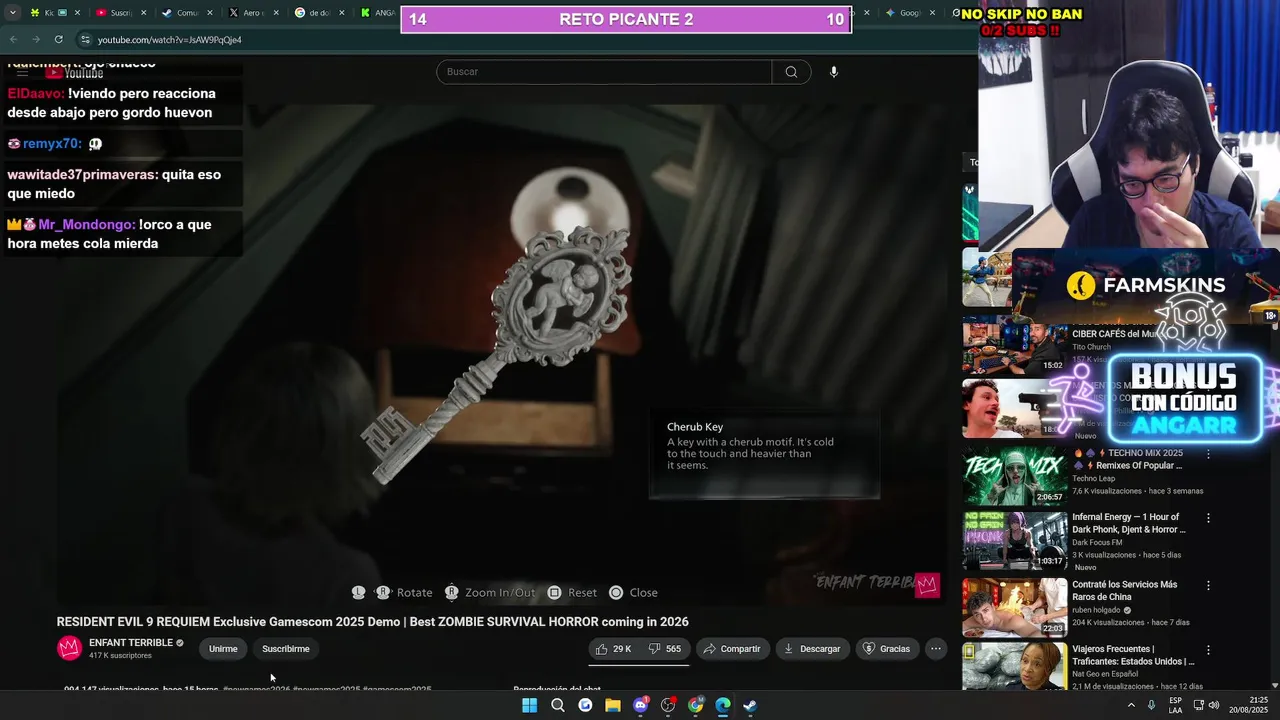
Task: Open ENFANT TERRIBLE channel avatar
Action: 69,648
